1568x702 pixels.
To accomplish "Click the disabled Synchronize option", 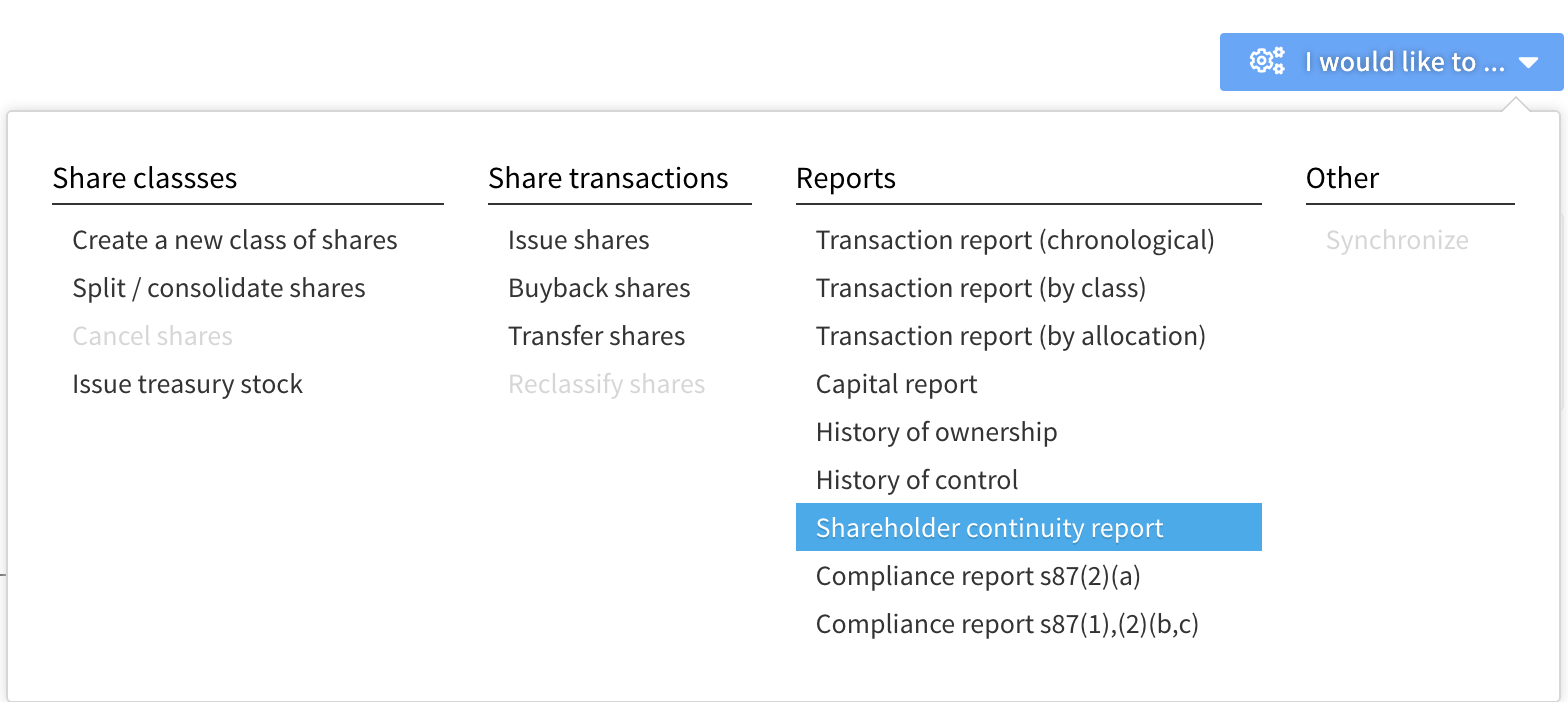I will [1397, 240].
